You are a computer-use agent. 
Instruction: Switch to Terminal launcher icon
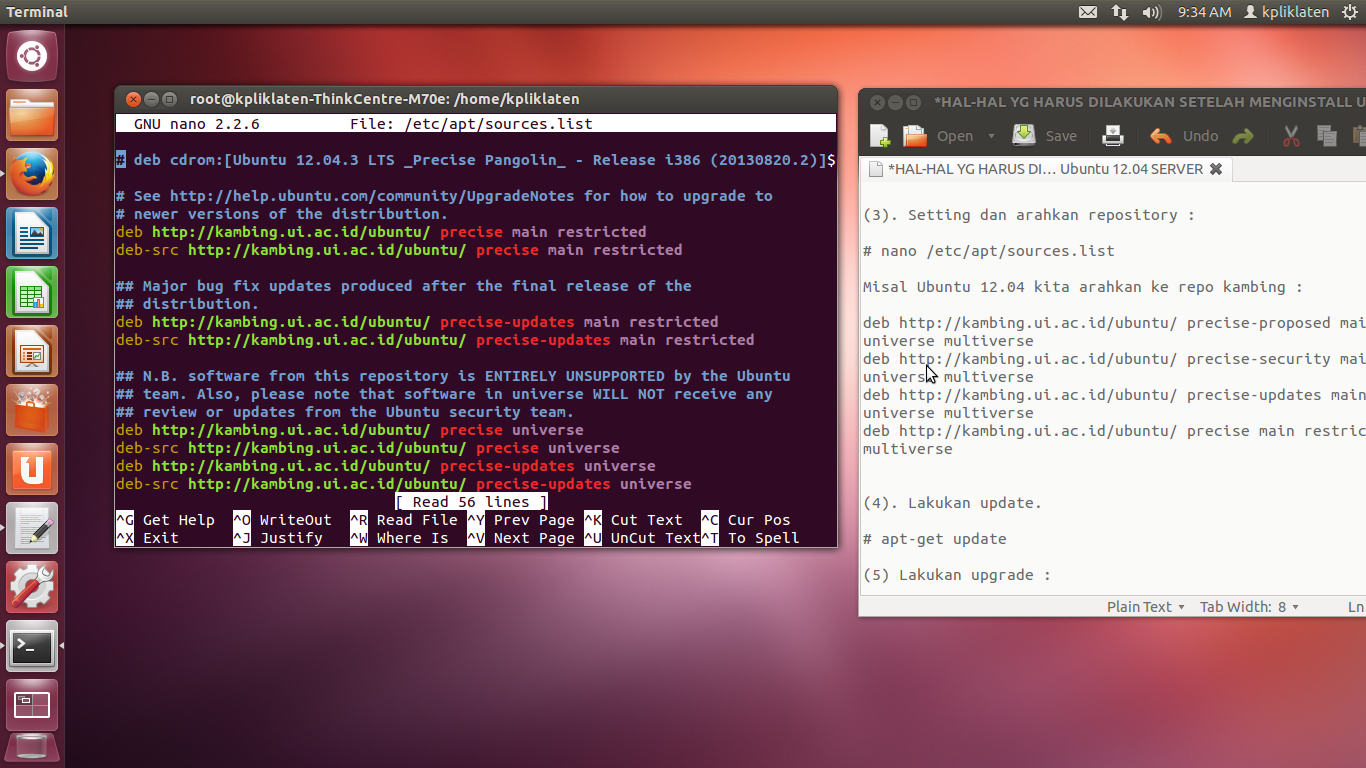(x=32, y=646)
